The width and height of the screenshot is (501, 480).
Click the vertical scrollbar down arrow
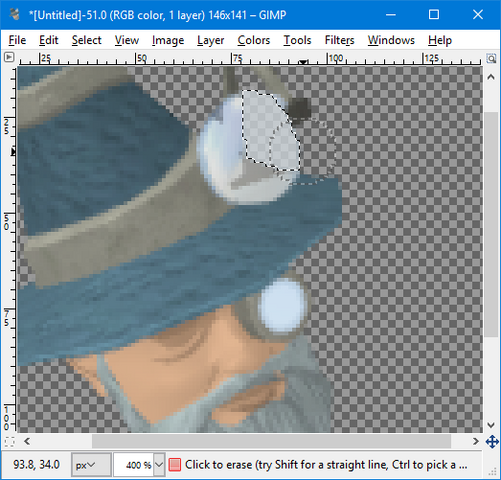point(491,425)
